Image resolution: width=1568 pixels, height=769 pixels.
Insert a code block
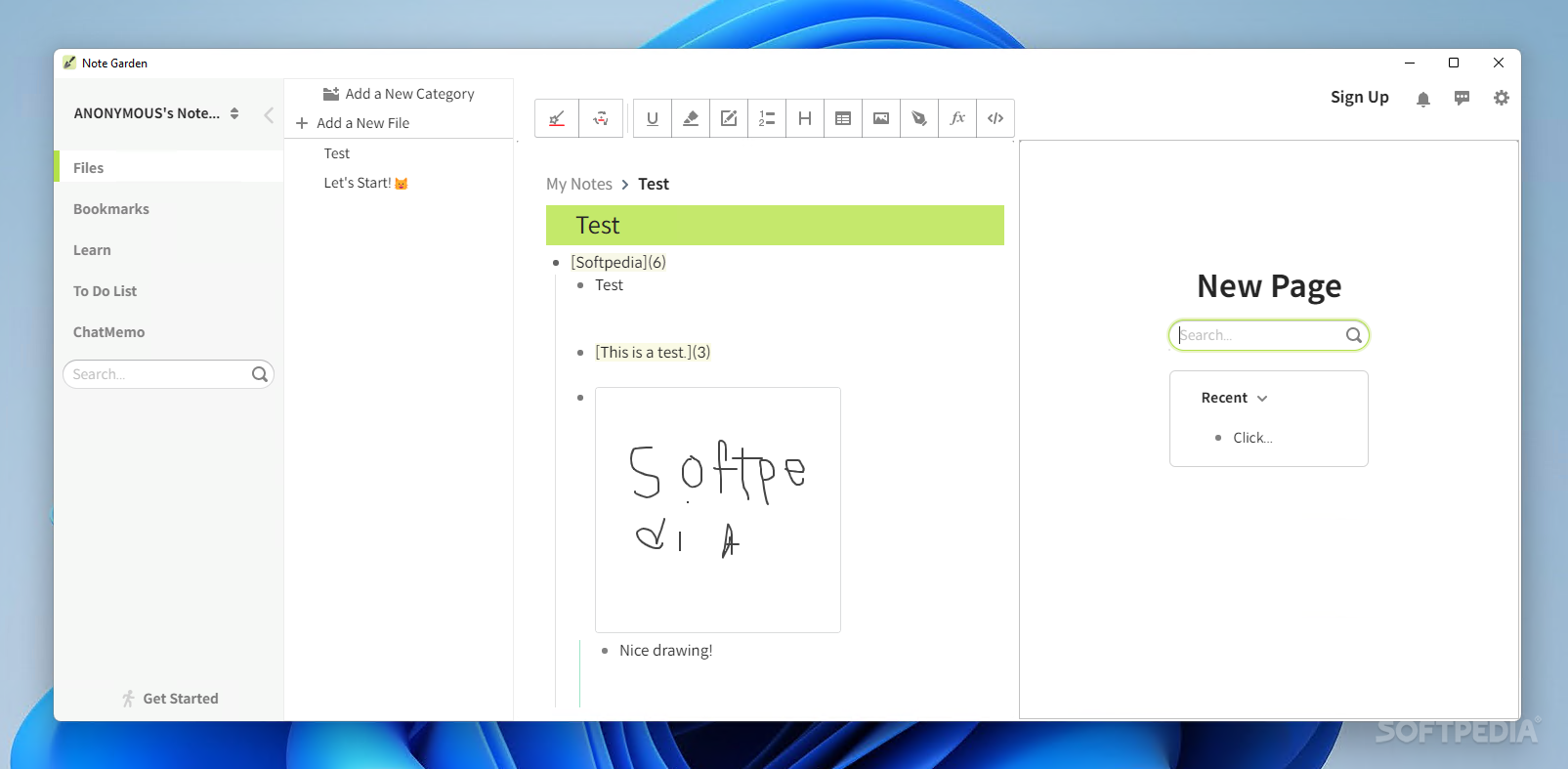coord(996,118)
